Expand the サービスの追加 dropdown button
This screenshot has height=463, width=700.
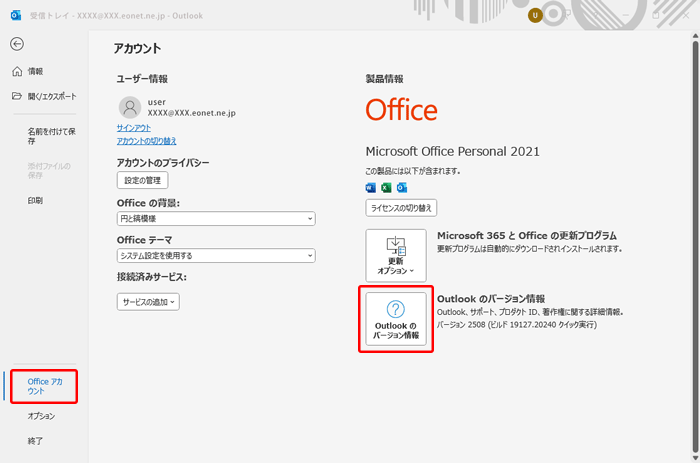[148, 301]
